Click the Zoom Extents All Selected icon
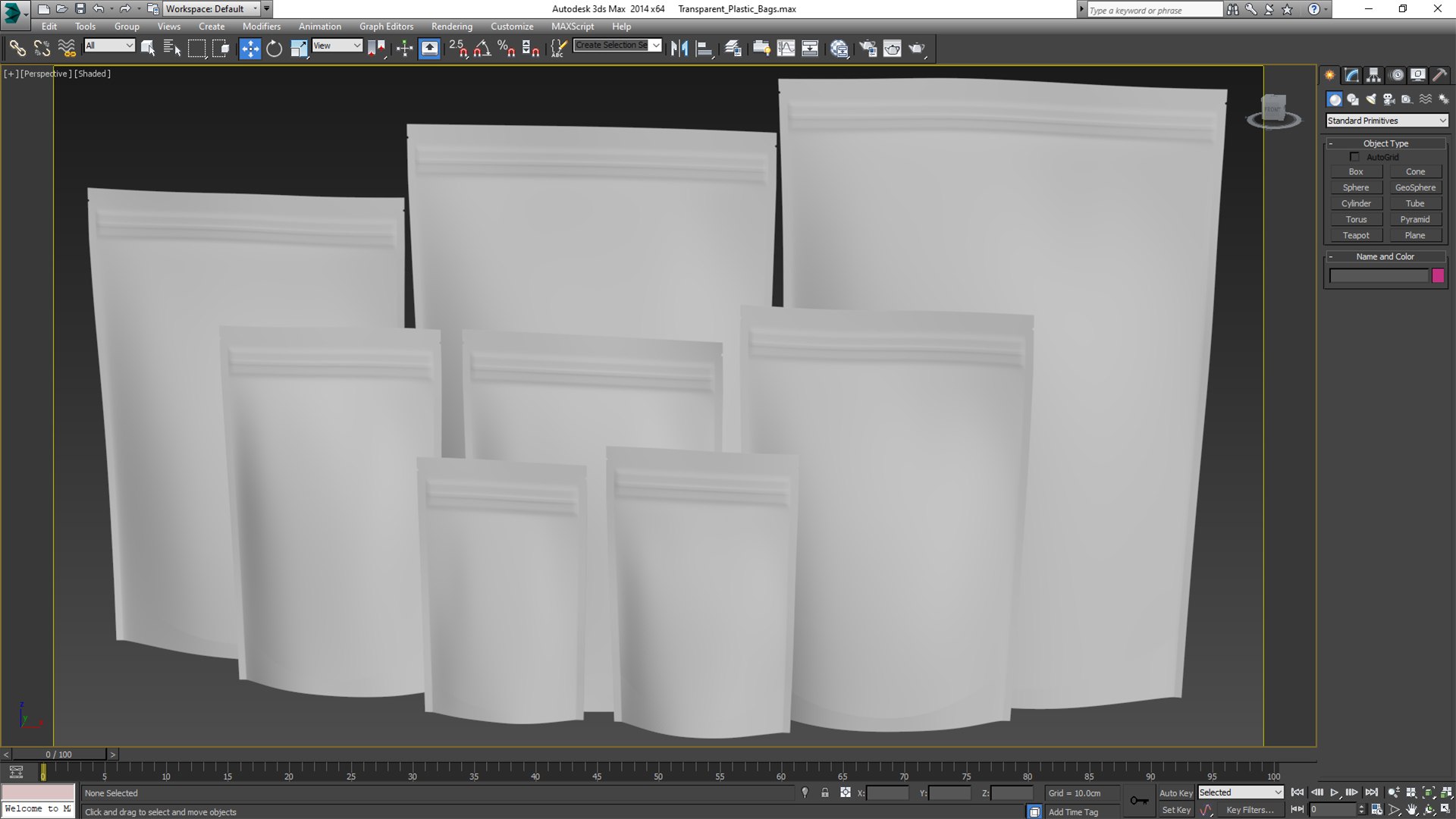The height and width of the screenshot is (819, 1456). [1446, 792]
